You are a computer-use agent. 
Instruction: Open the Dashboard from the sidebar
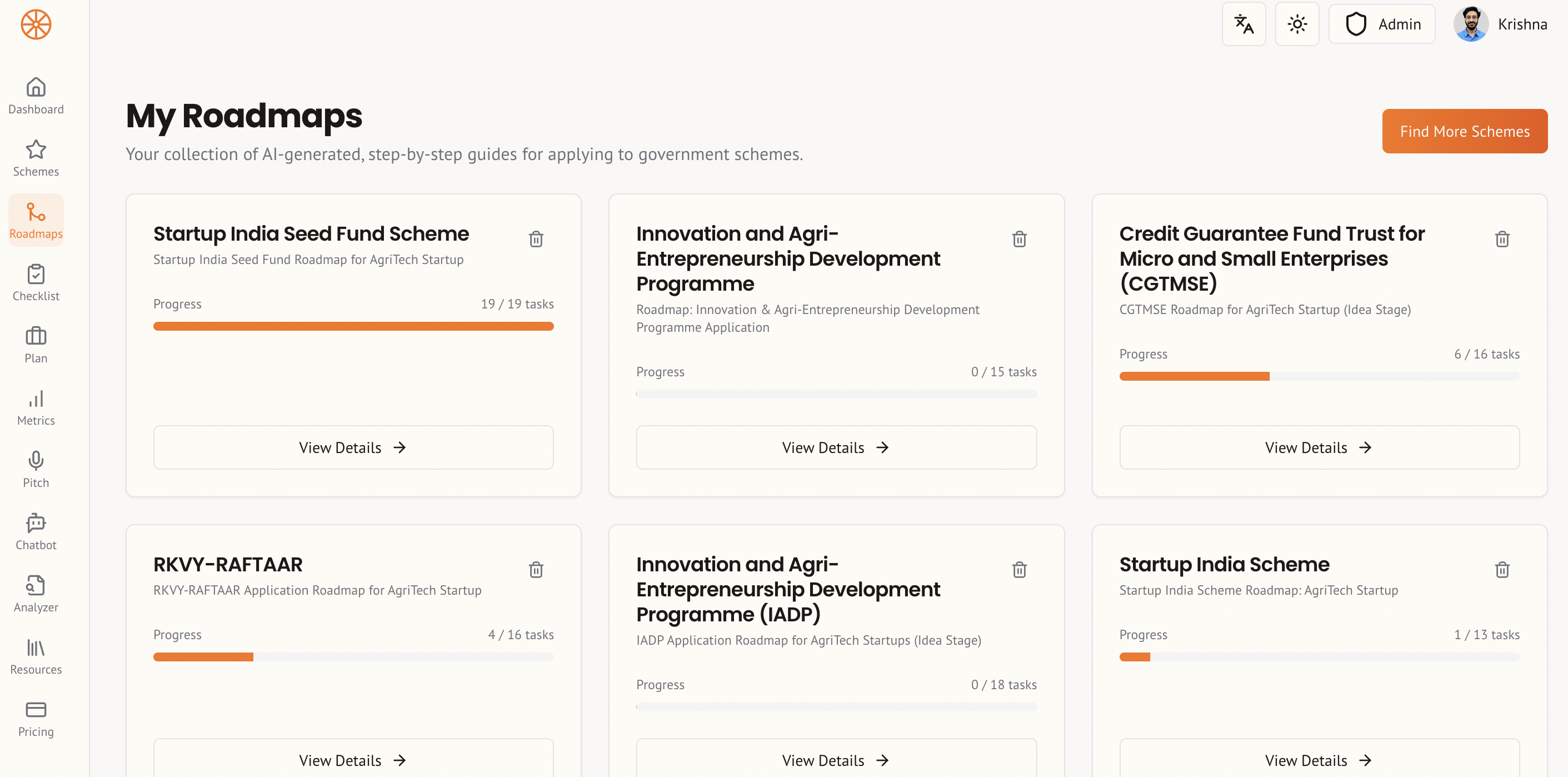36,96
